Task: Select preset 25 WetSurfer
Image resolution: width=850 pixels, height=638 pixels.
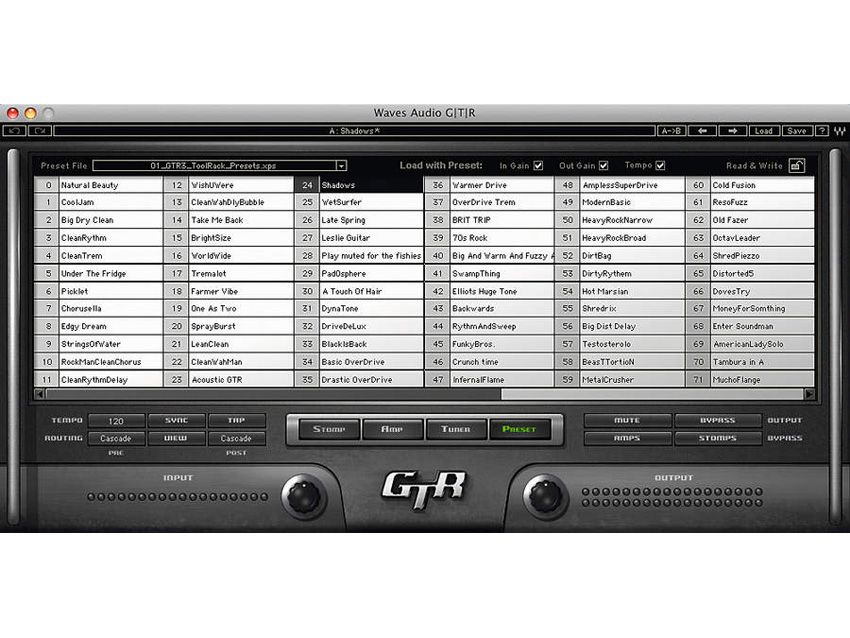Action: coord(359,202)
